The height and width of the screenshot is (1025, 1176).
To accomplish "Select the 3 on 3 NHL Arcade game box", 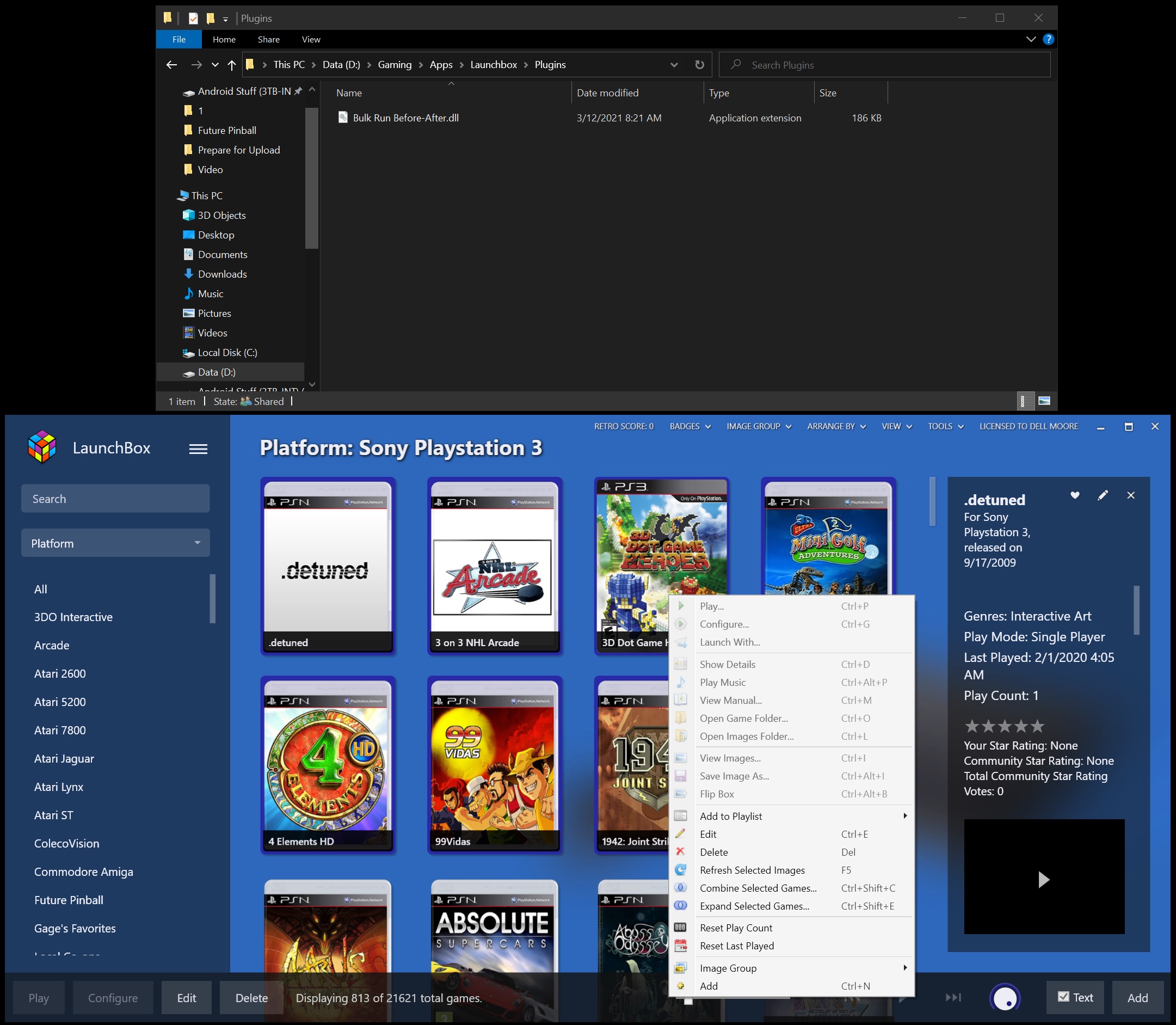I will tap(494, 565).
